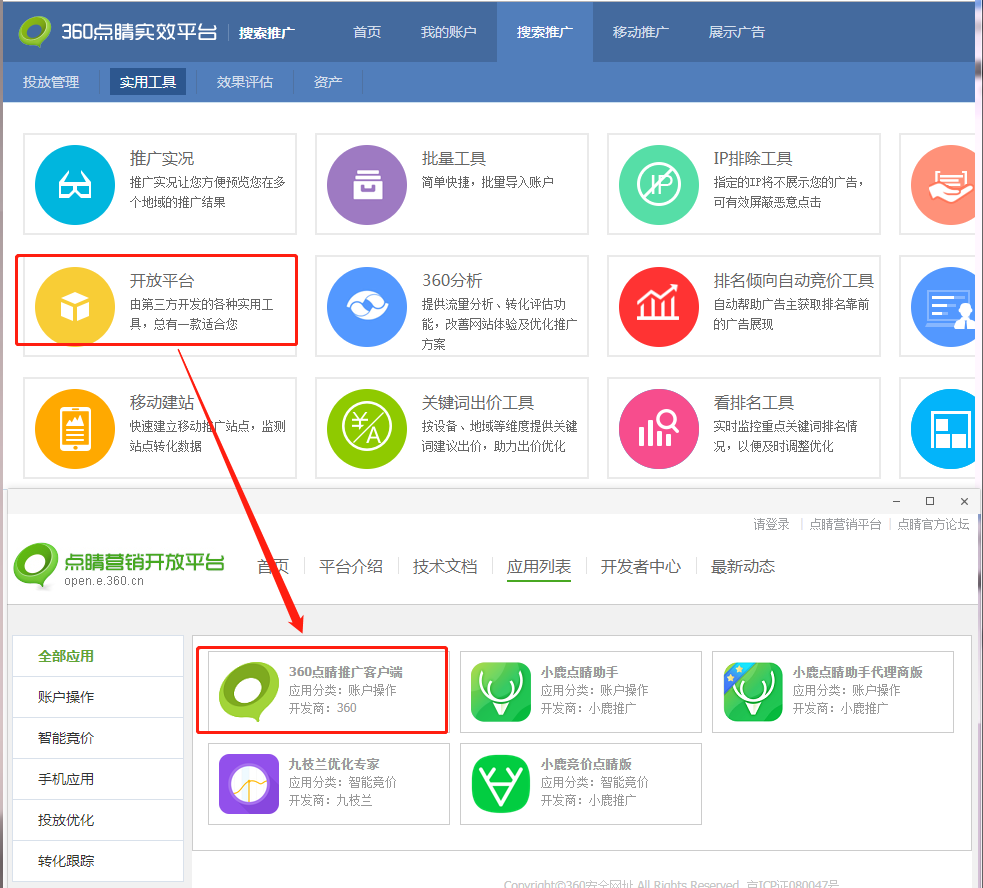The width and height of the screenshot is (983, 888).
Task: Click the 小鹿点睛助手 app title
Action: click(x=579, y=672)
